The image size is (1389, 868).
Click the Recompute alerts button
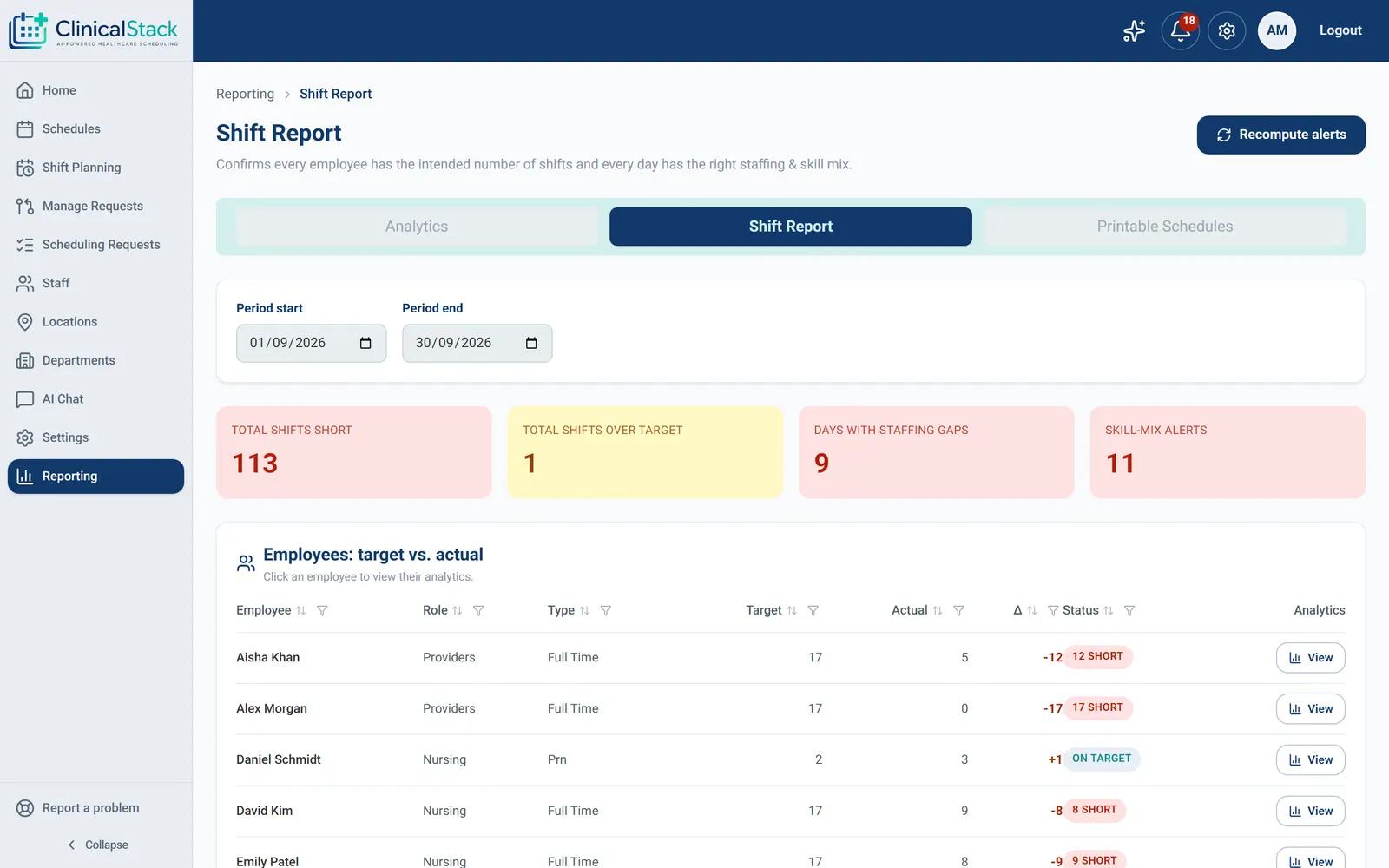[x=1281, y=135]
